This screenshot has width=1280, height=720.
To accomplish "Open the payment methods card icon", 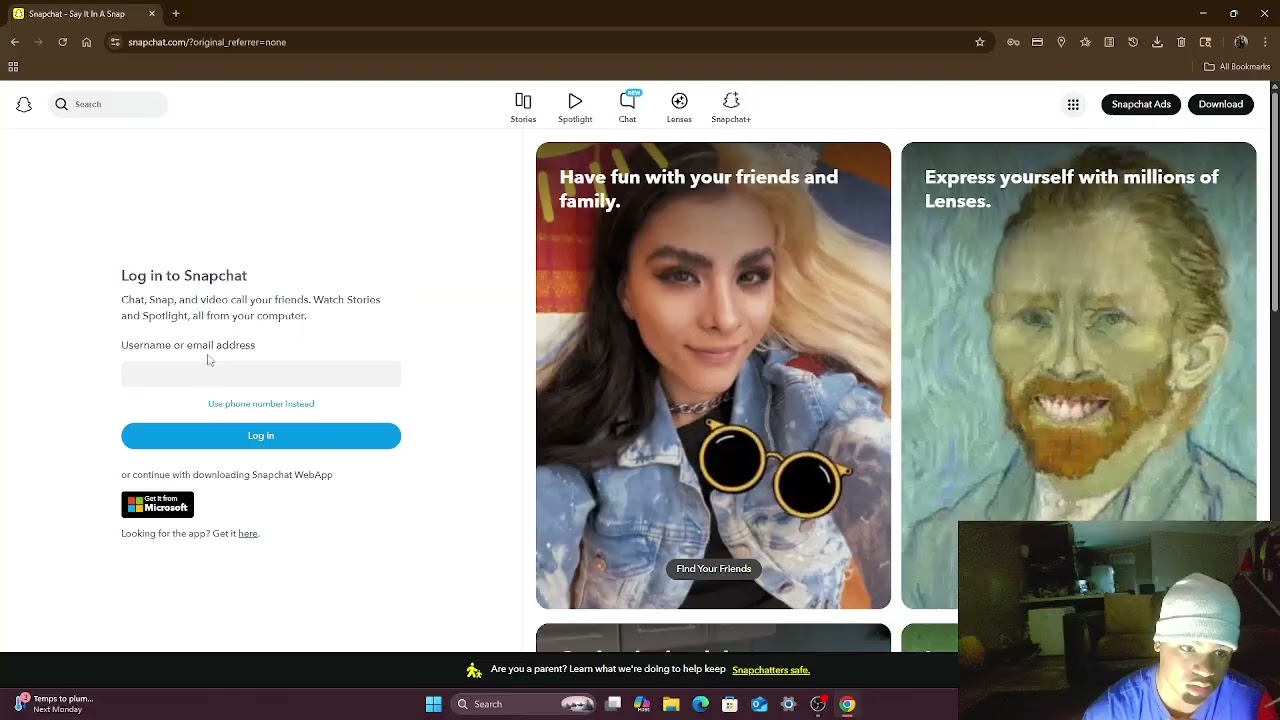I will tap(1037, 42).
